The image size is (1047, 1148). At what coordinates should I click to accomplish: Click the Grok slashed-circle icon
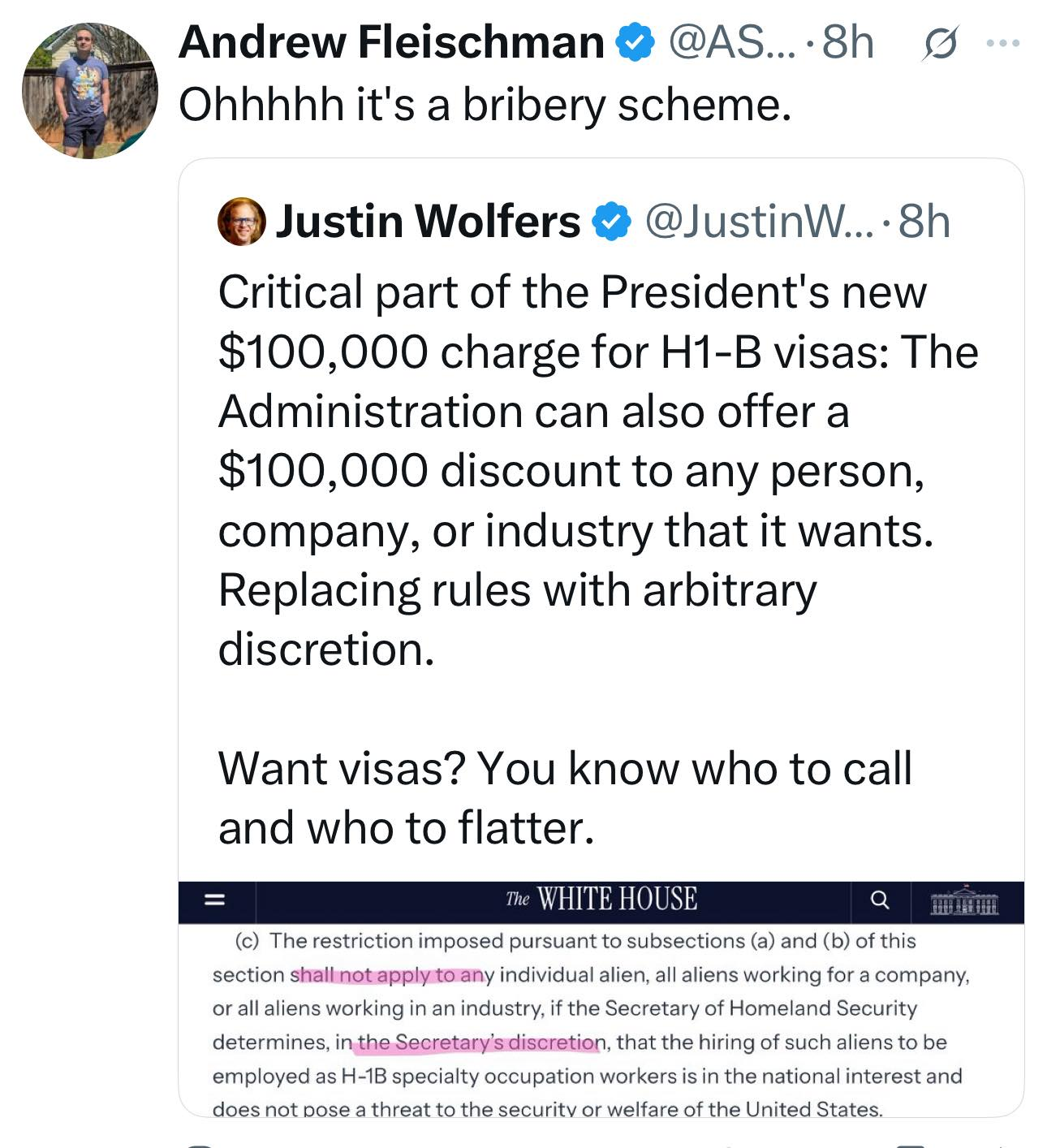point(940,44)
